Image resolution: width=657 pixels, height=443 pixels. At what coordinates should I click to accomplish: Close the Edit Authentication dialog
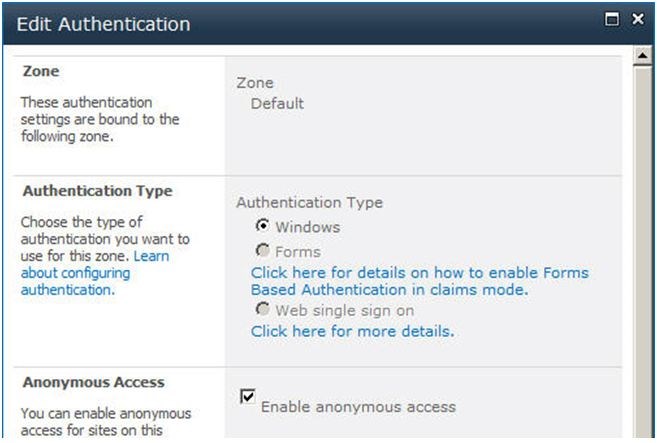point(638,19)
